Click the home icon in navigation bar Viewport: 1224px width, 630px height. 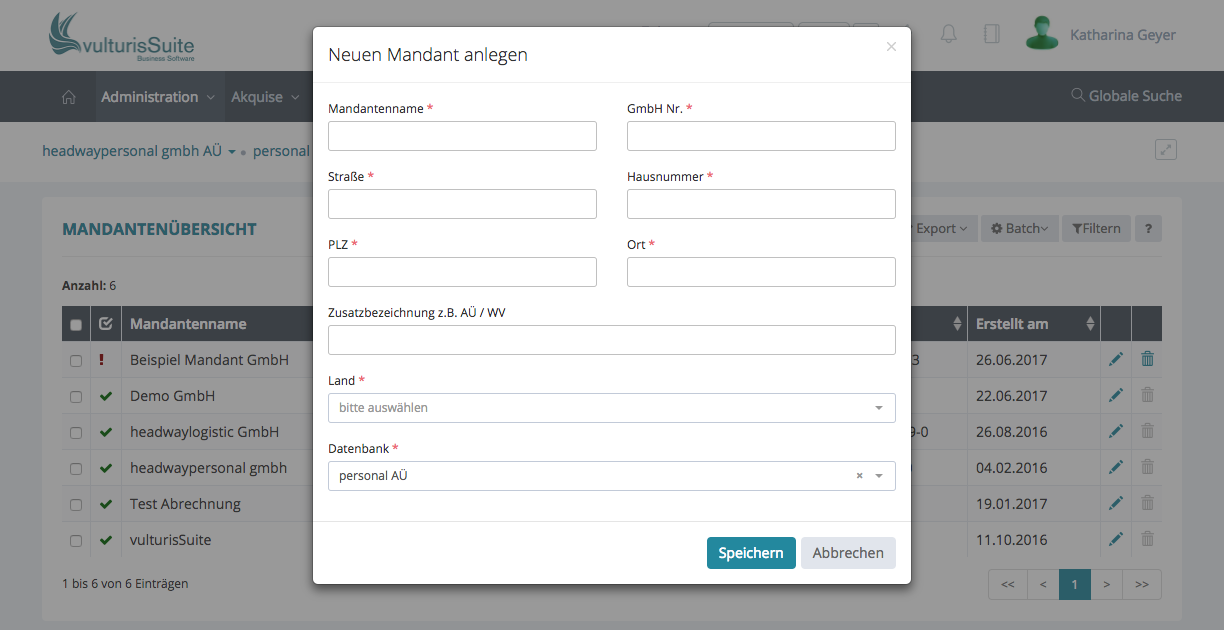pyautogui.click(x=69, y=97)
